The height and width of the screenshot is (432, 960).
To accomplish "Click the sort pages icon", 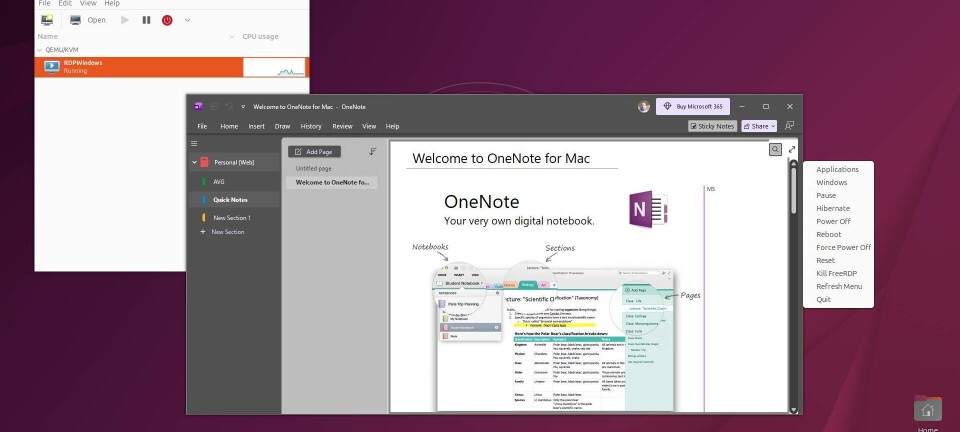I will coord(373,152).
